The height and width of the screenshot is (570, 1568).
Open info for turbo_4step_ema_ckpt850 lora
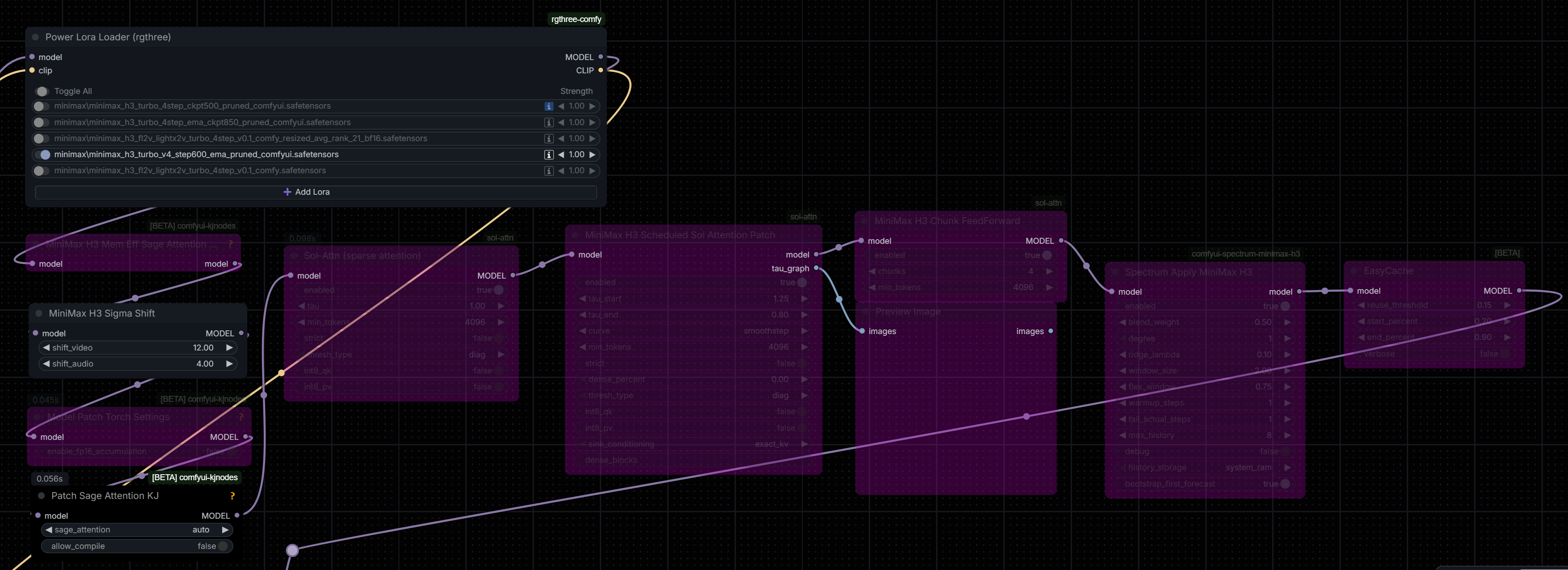(549, 122)
